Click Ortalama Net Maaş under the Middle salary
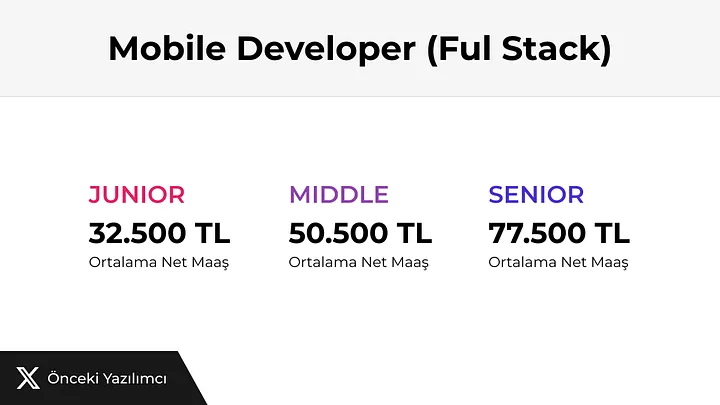Viewport: 720px width, 405px height. [358, 262]
